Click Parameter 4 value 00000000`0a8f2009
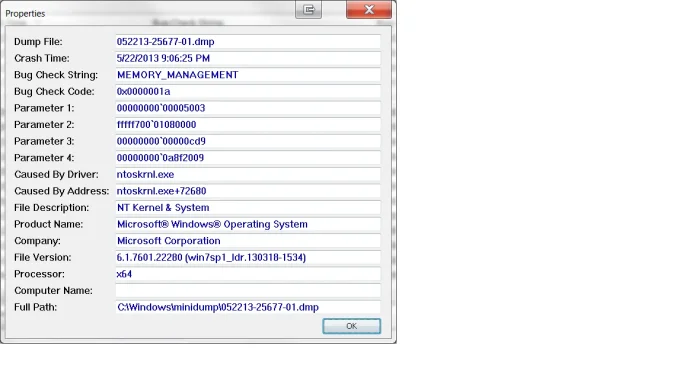Screen dimensions: 683x384 (x=248, y=158)
